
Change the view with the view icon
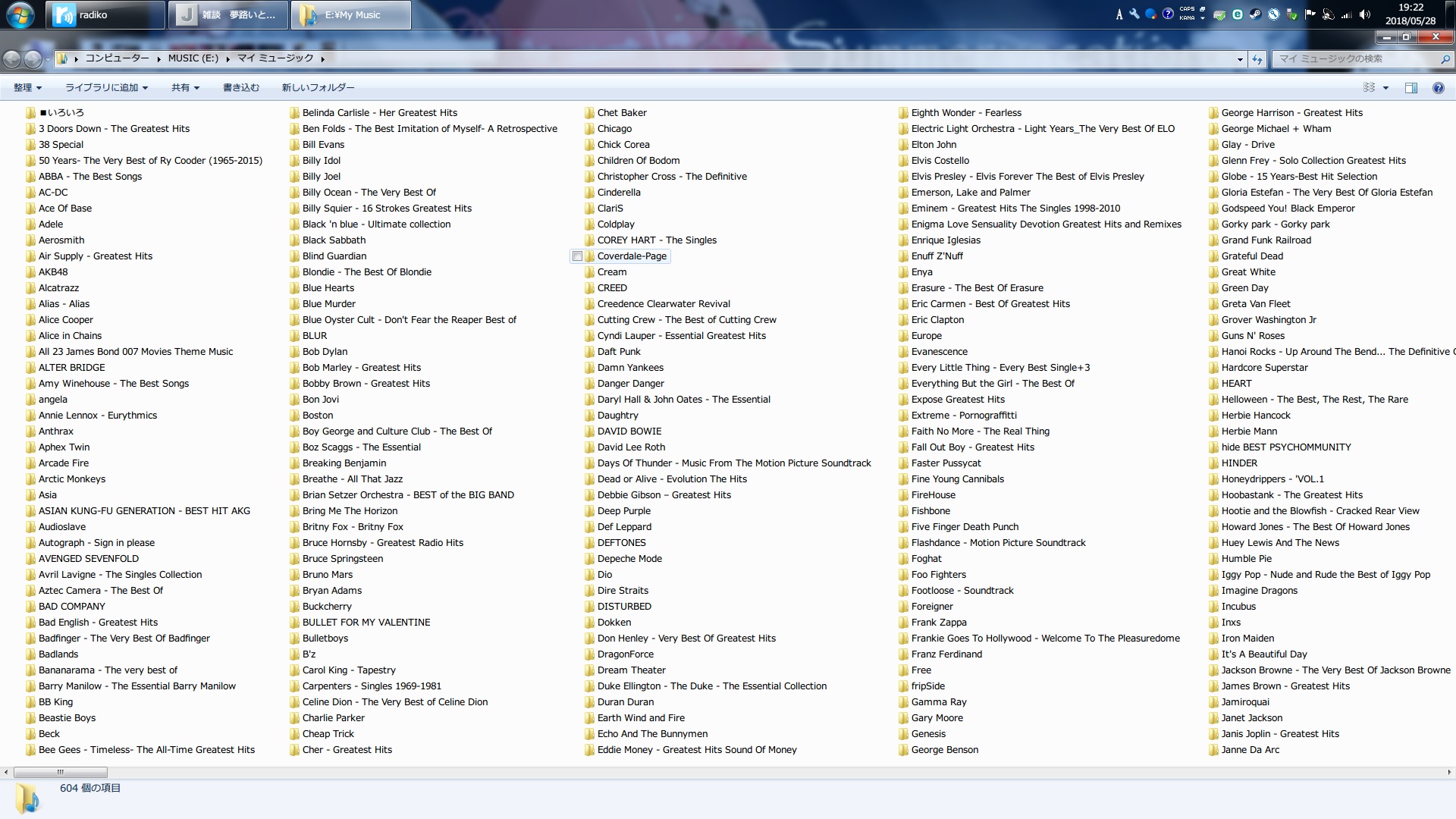point(1369,87)
